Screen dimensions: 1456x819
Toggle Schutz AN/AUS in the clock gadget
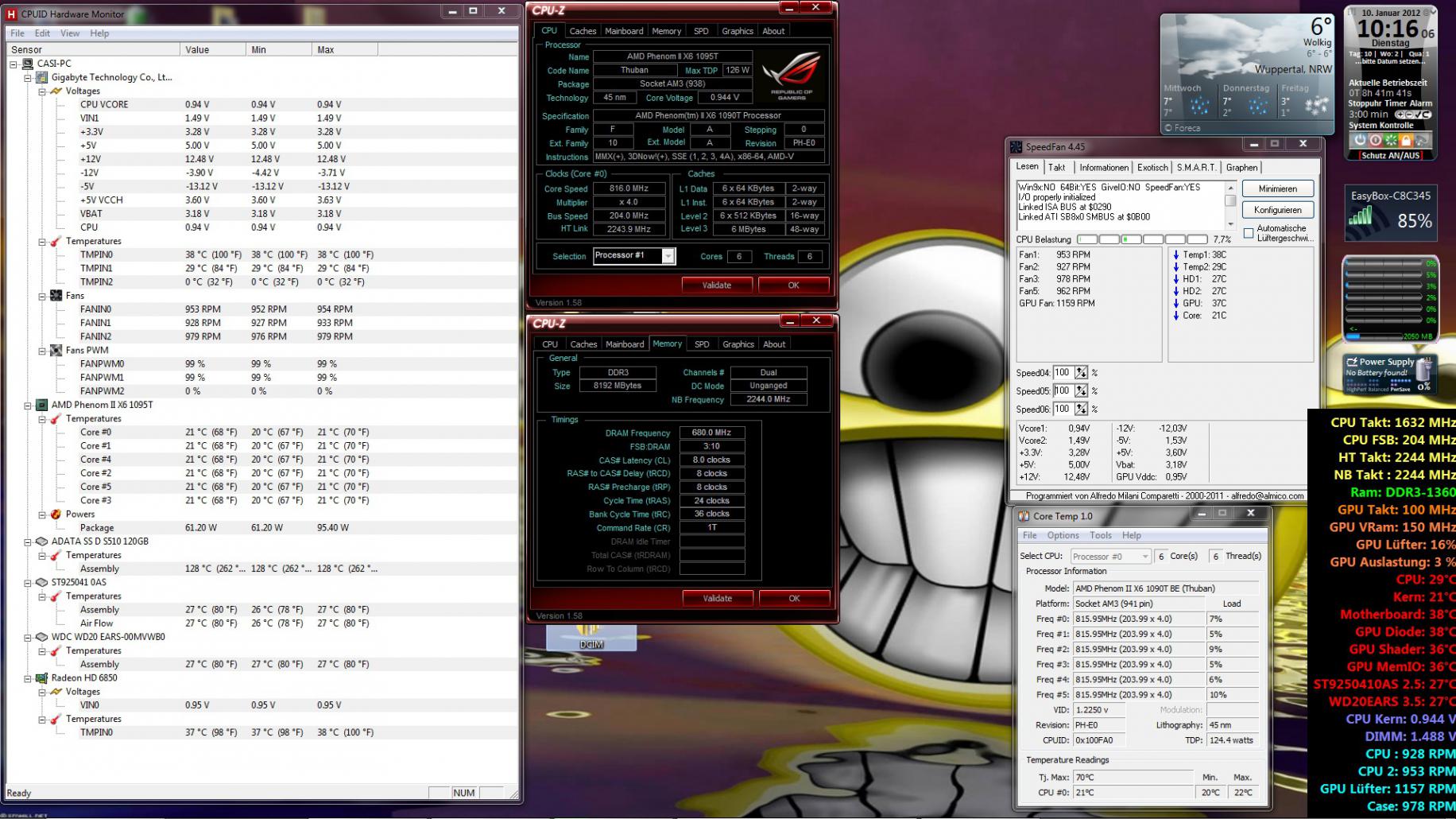coord(1391,156)
